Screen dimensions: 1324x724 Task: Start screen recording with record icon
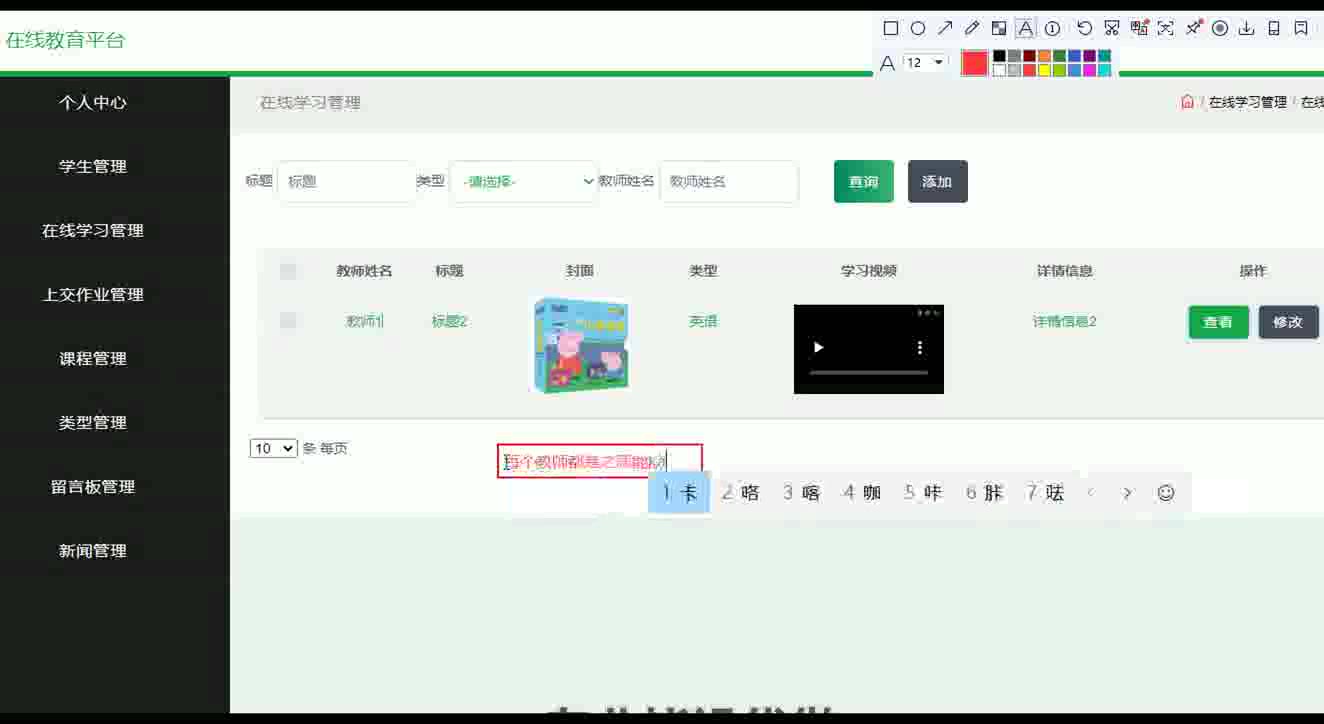click(x=1220, y=28)
